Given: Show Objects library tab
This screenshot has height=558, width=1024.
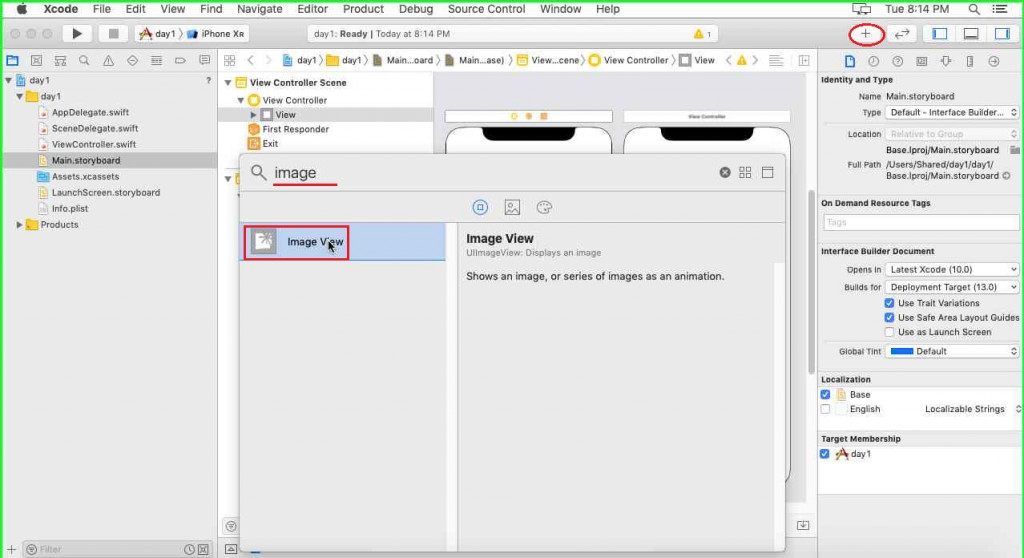Looking at the screenshot, I should tap(480, 207).
